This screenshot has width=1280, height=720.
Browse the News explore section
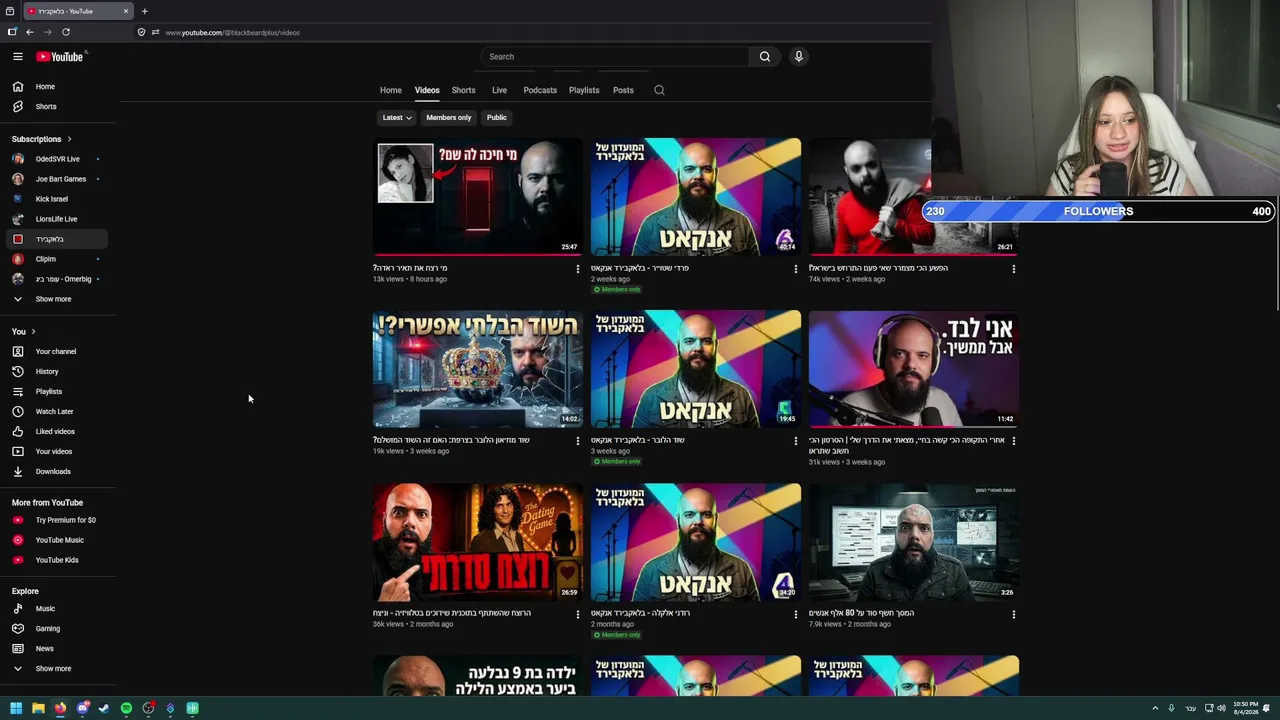(x=58, y=649)
